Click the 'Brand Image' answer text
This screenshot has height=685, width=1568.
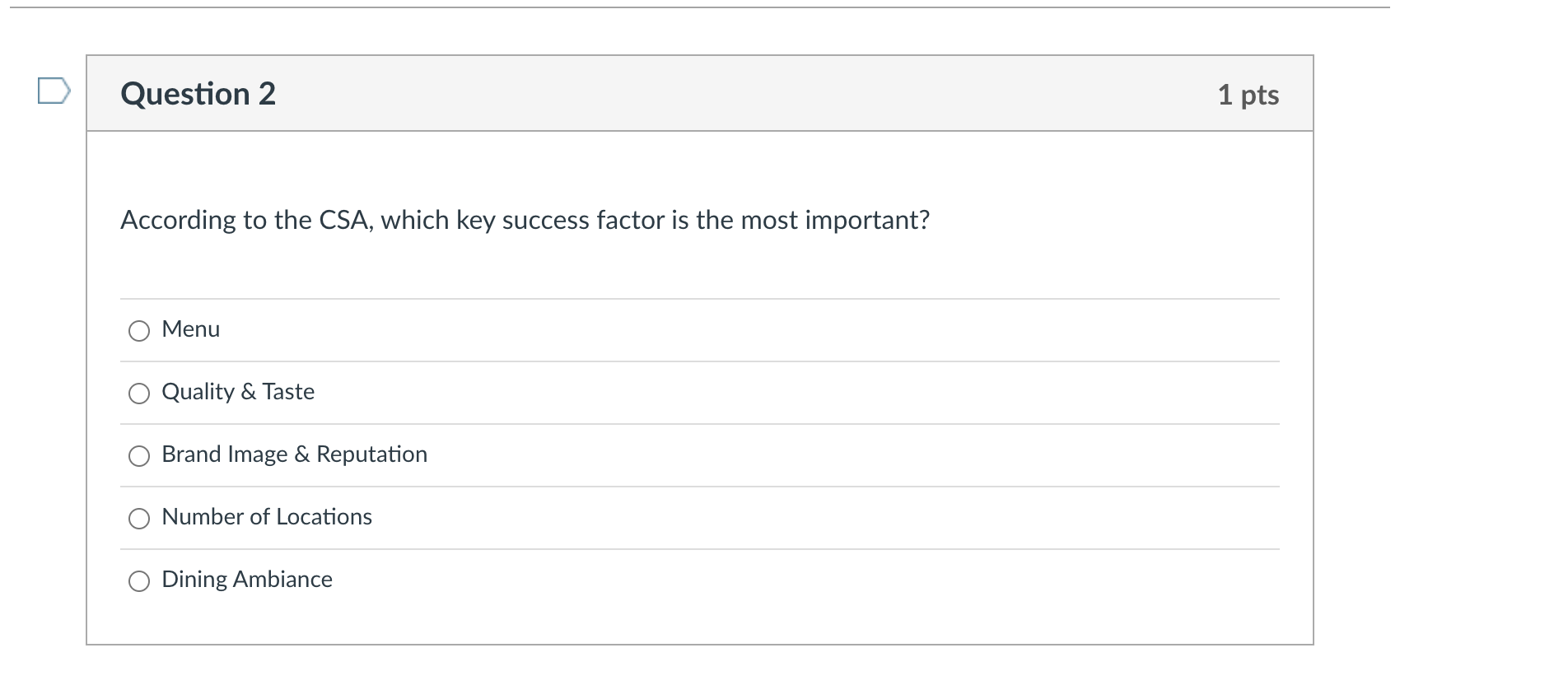pyautogui.click(x=224, y=454)
